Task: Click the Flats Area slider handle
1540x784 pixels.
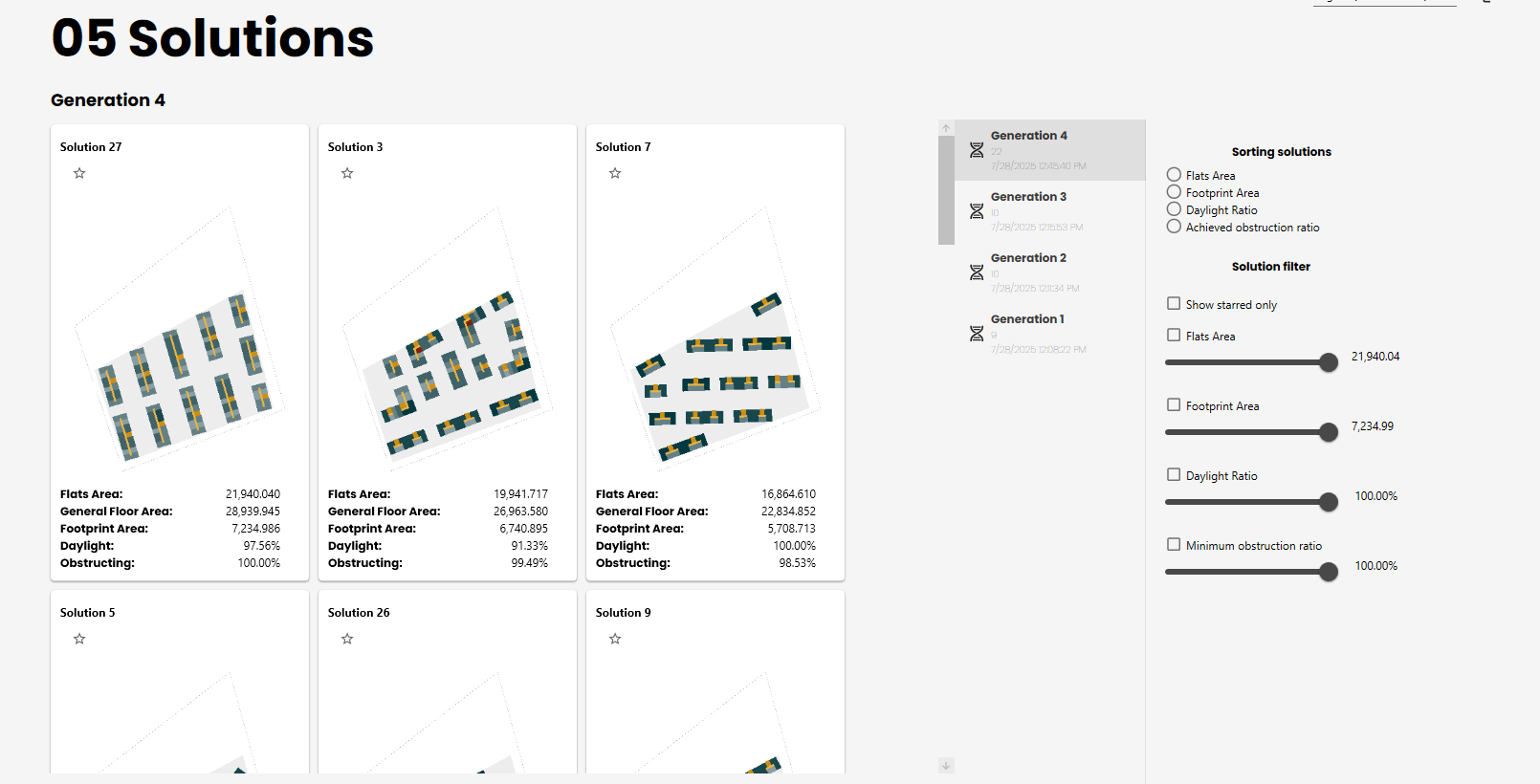Action: (1329, 362)
